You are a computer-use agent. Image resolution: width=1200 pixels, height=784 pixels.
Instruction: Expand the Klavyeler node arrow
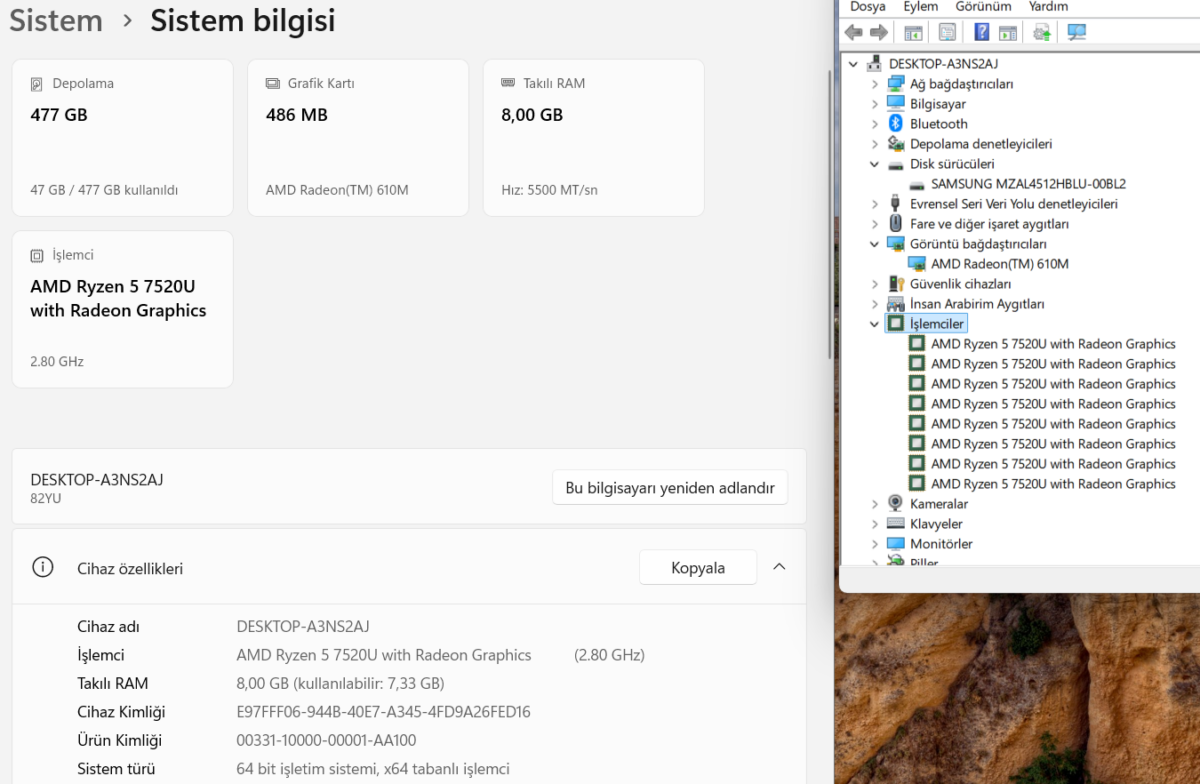874,524
